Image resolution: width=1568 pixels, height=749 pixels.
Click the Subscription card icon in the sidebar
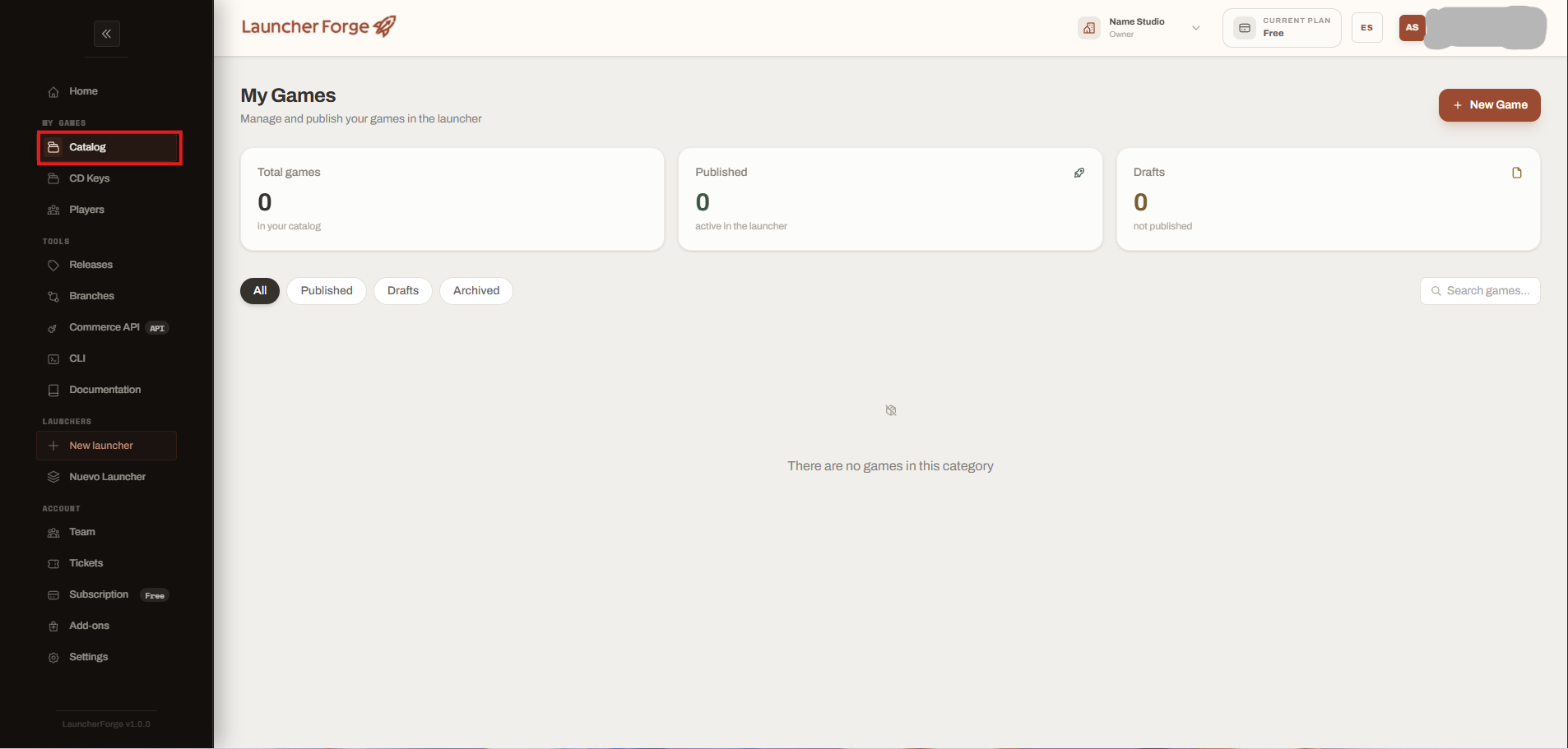point(53,595)
